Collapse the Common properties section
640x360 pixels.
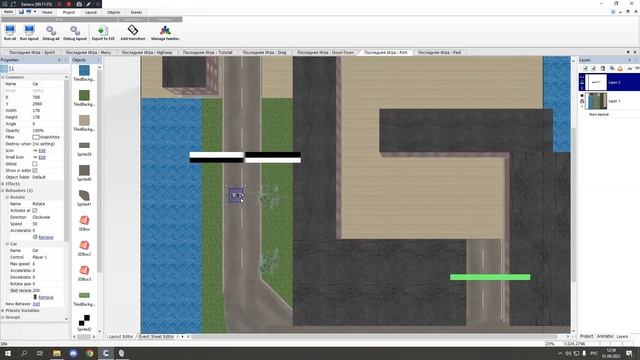[x=3, y=77]
